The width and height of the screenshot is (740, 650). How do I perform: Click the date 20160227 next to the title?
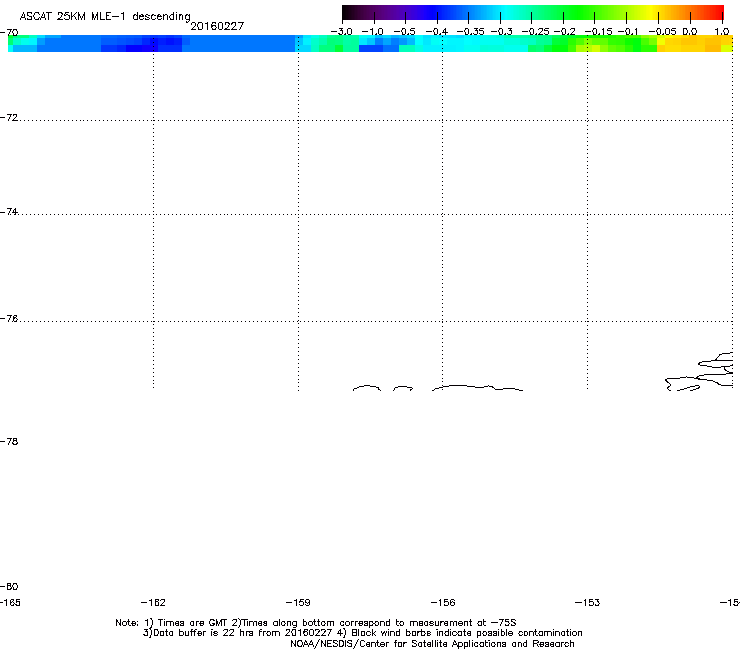coord(217,26)
